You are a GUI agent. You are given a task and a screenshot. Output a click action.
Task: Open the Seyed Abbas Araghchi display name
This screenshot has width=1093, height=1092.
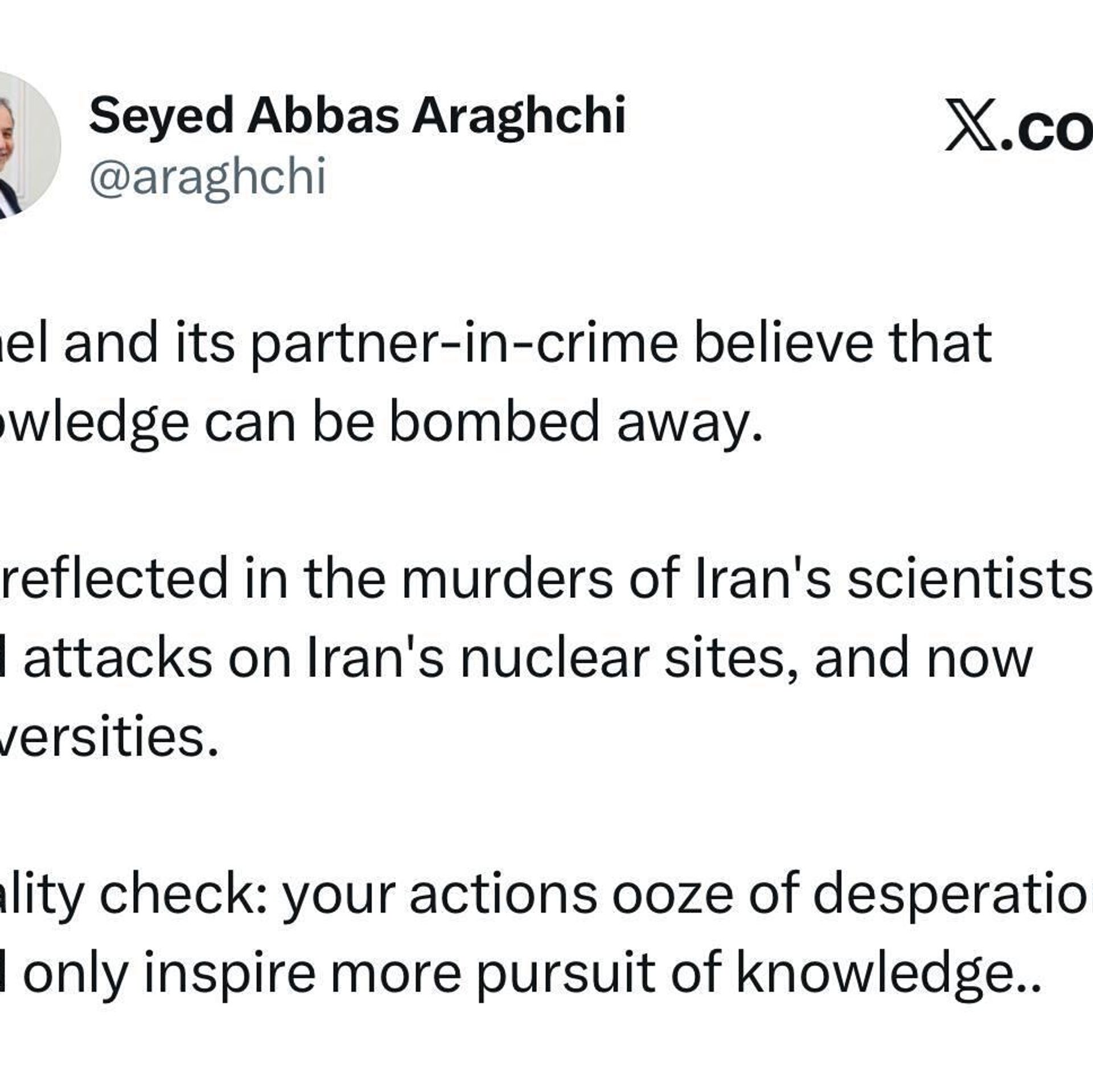pyautogui.click(x=357, y=116)
